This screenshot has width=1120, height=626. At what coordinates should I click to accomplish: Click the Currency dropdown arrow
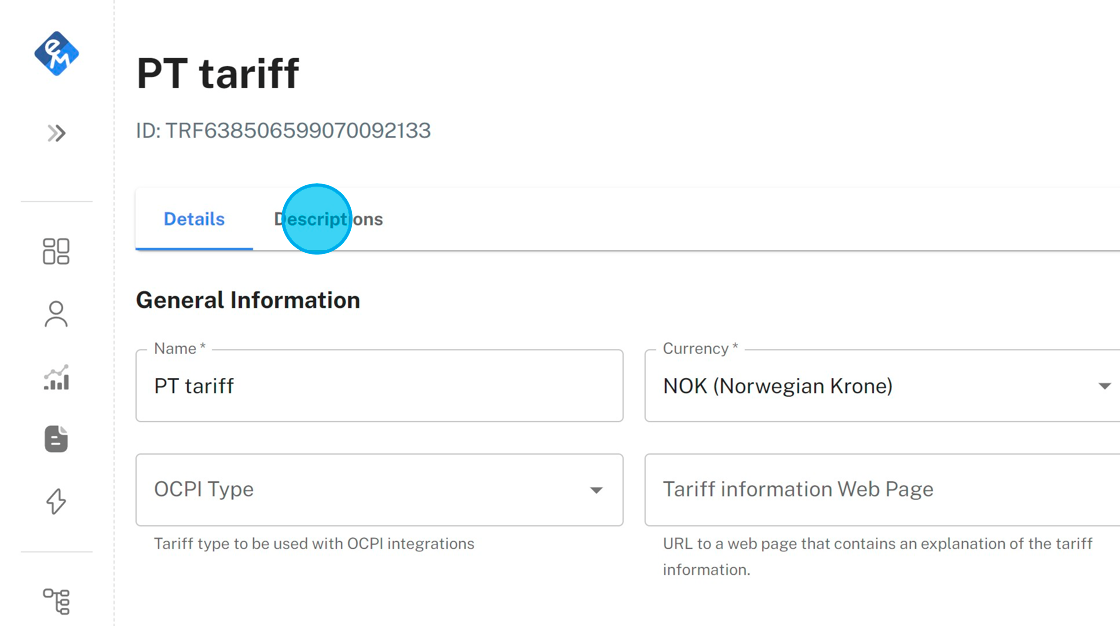1104,386
